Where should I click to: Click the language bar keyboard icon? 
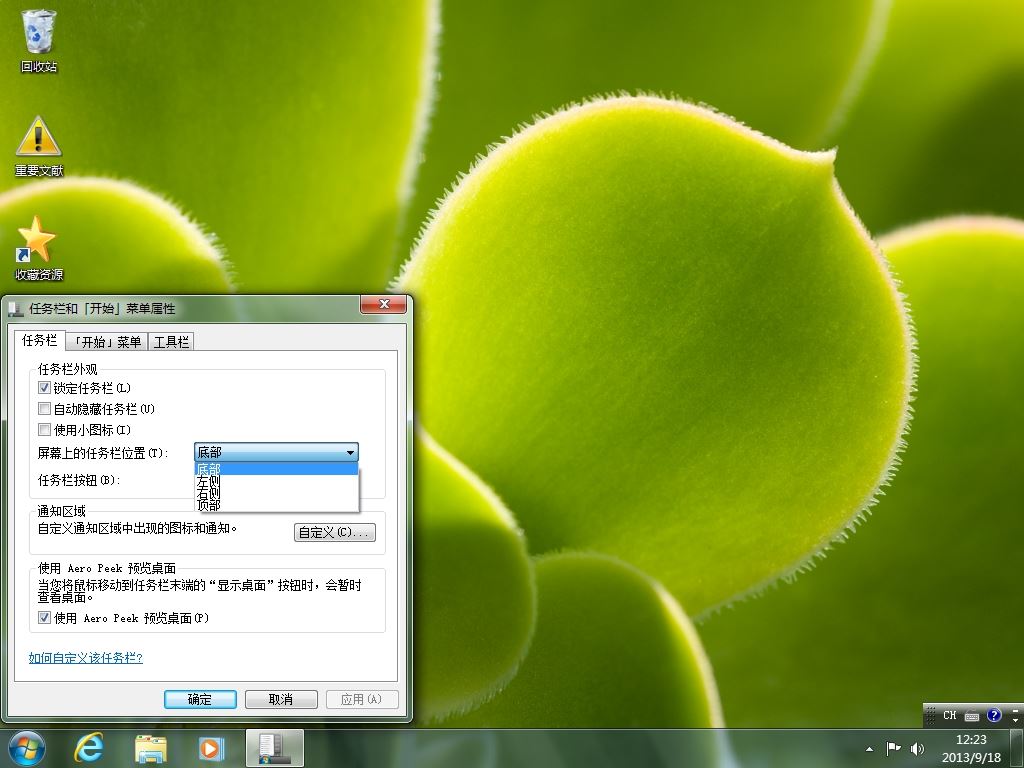(972, 716)
